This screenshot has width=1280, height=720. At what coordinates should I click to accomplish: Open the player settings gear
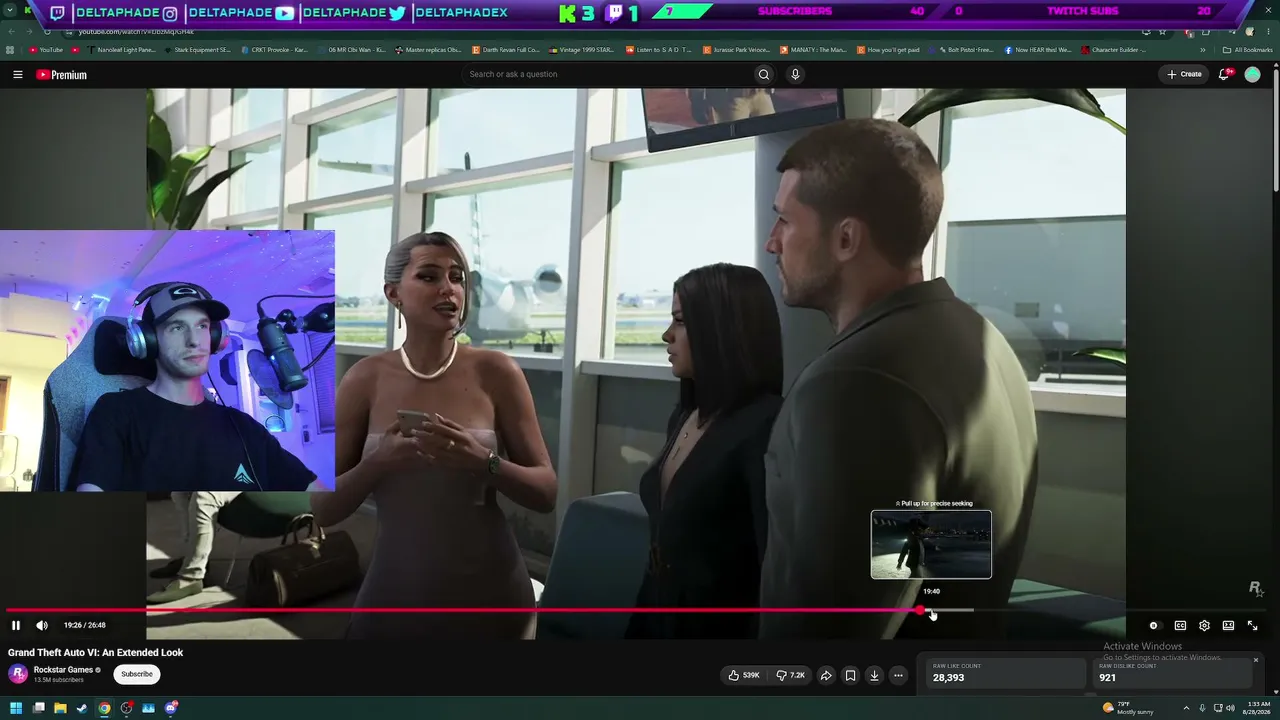(x=1204, y=625)
